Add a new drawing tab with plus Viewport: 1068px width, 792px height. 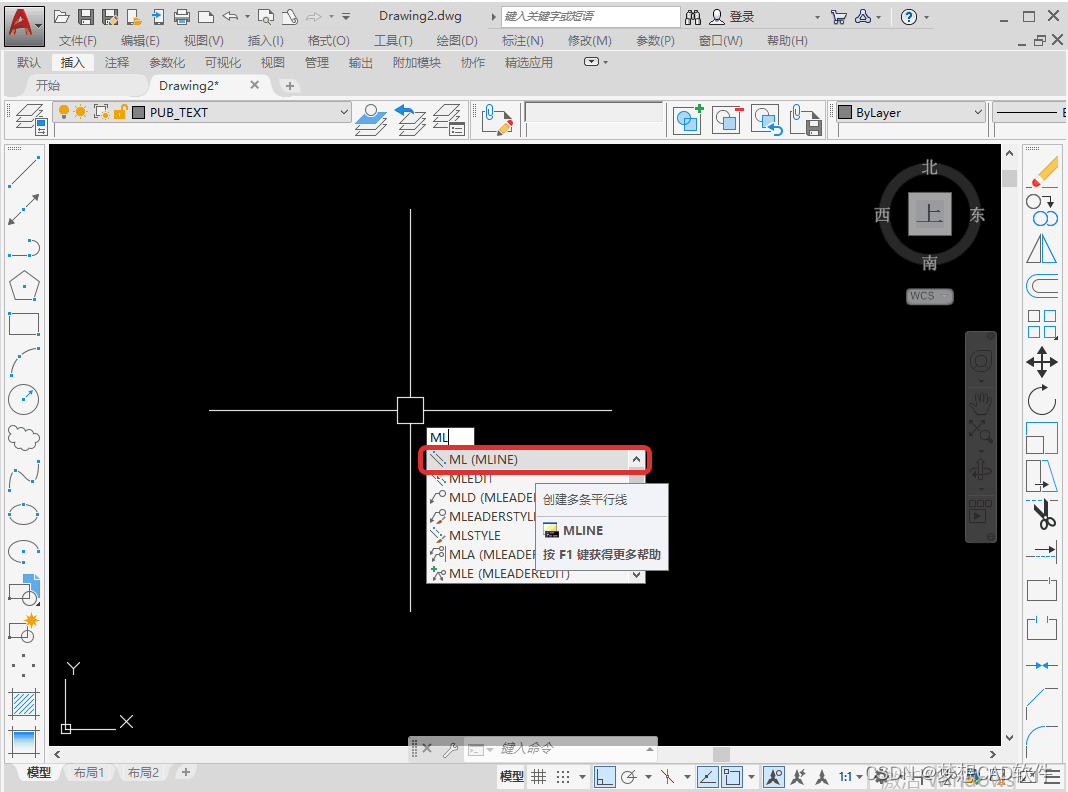click(x=289, y=86)
